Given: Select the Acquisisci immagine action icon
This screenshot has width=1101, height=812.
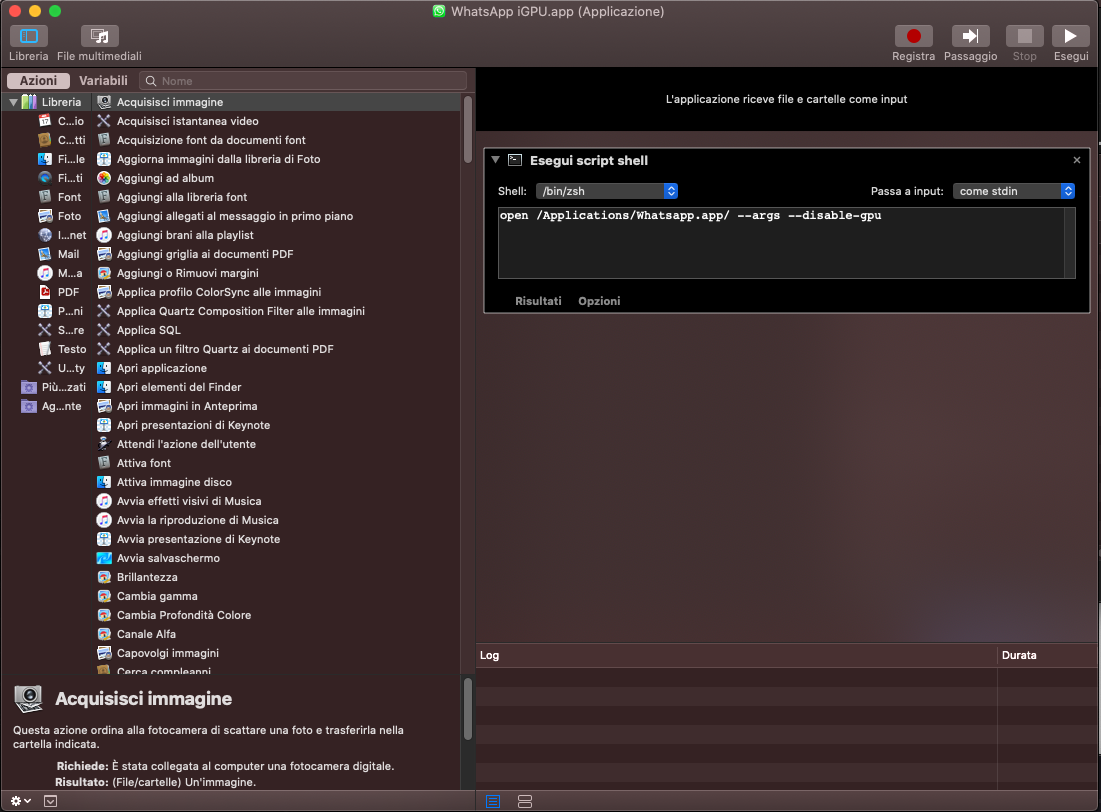Looking at the screenshot, I should click(104, 102).
